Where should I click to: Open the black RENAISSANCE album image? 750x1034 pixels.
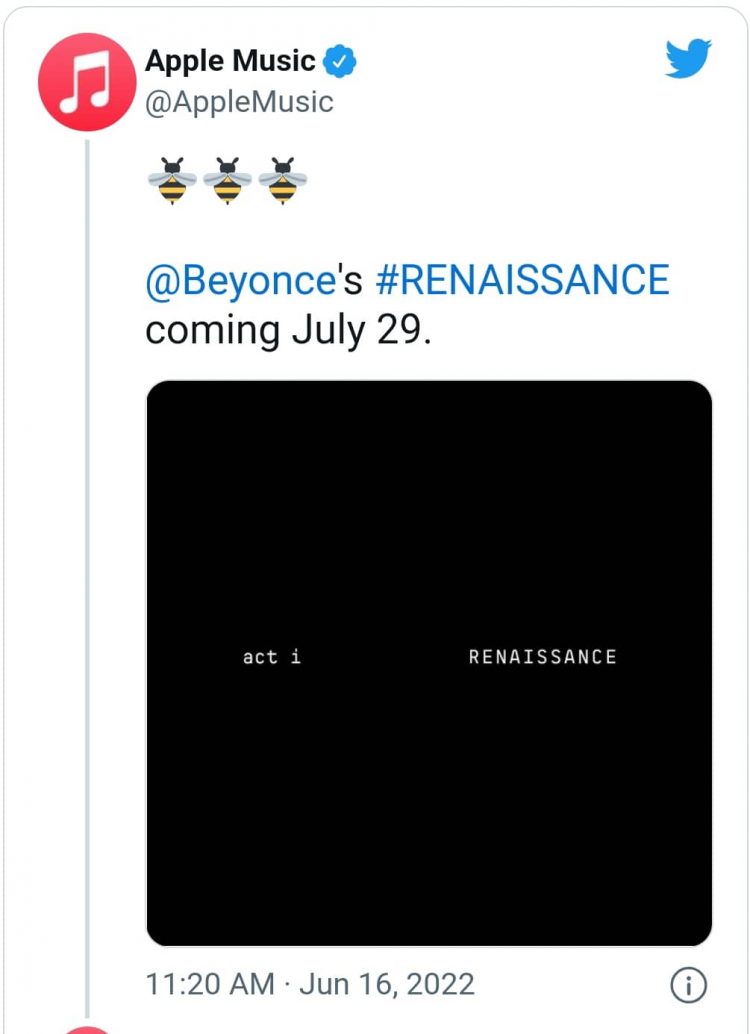pos(429,663)
